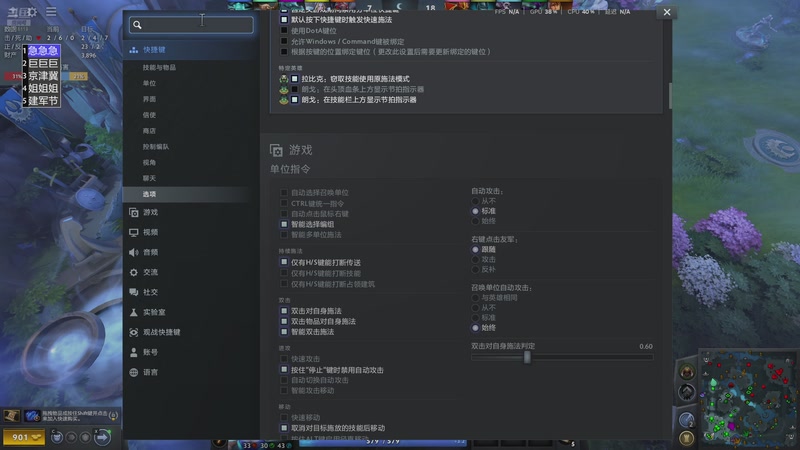Viewport: 800px width, 450px height.
Task: Click the scroll item icon in quick buy
Action: pyautogui.click(x=11, y=416)
